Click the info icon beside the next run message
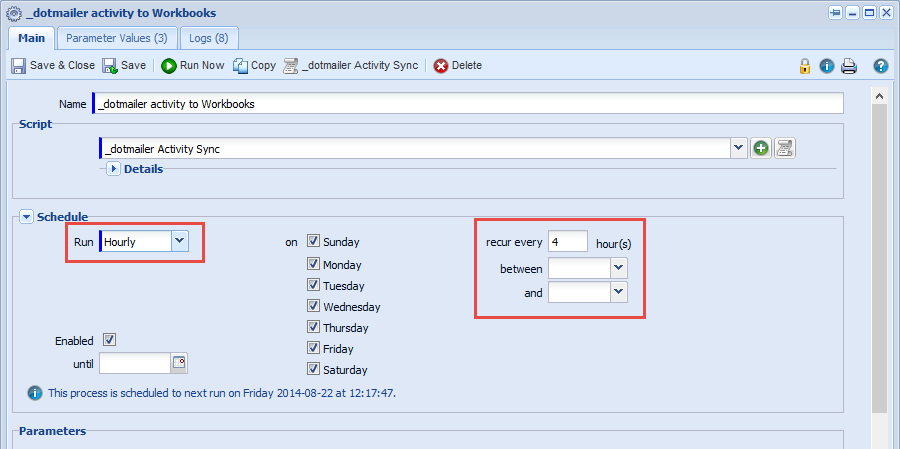Image resolution: width=900 pixels, height=449 pixels. (35, 393)
